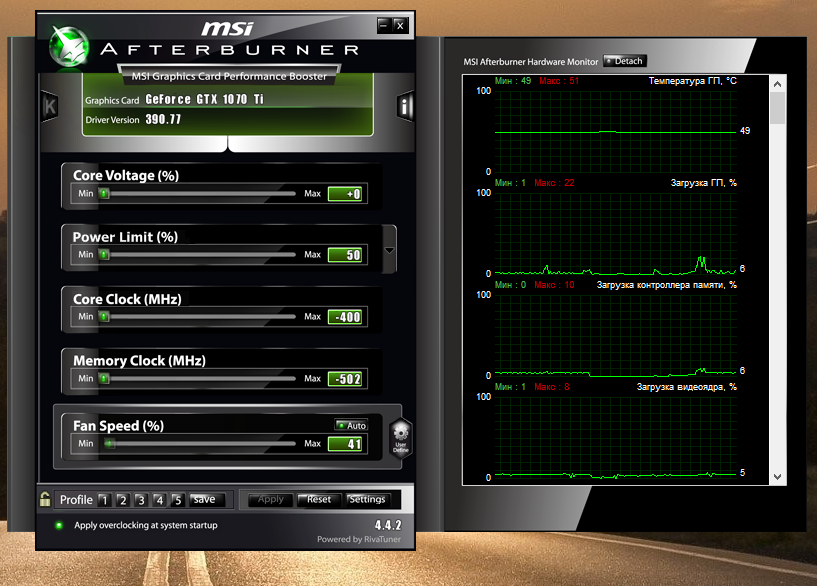Toggle the fan speed Auto button
The height and width of the screenshot is (586, 817).
(351, 425)
